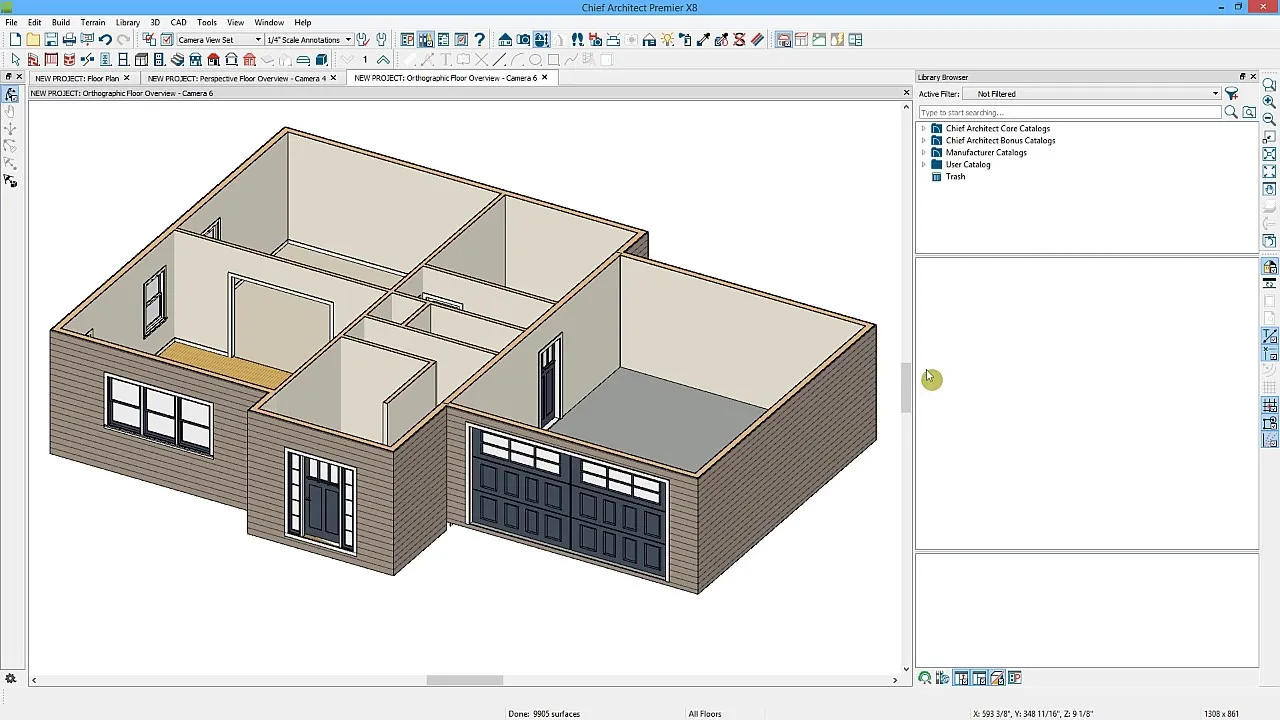Open the Build menu
Viewport: 1280px width, 720px height.
(x=61, y=22)
